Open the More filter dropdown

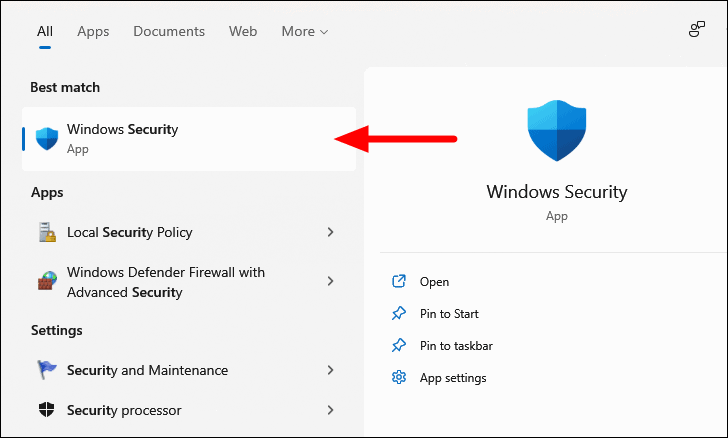[x=305, y=32]
